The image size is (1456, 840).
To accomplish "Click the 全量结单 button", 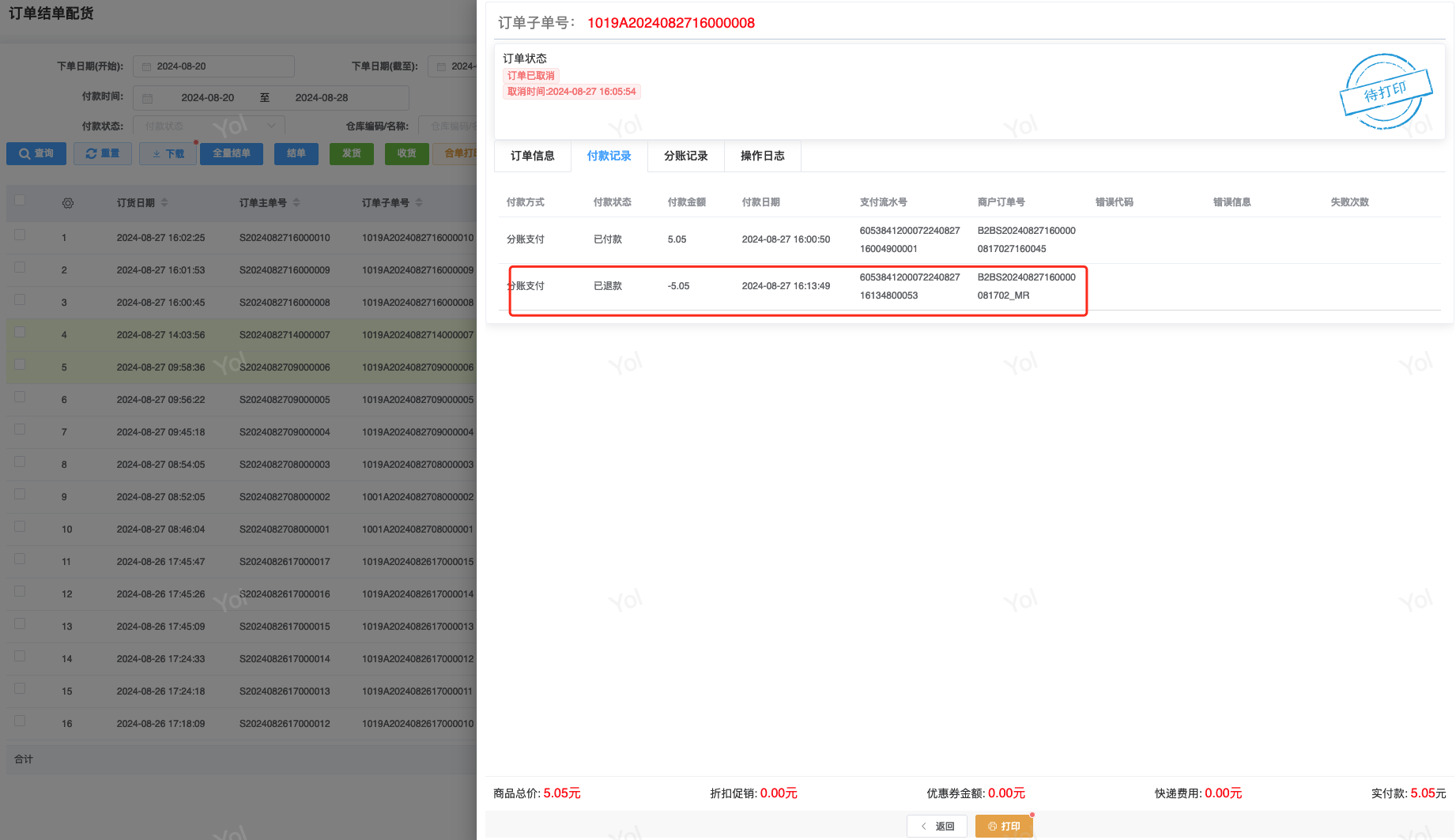I will tap(232, 154).
